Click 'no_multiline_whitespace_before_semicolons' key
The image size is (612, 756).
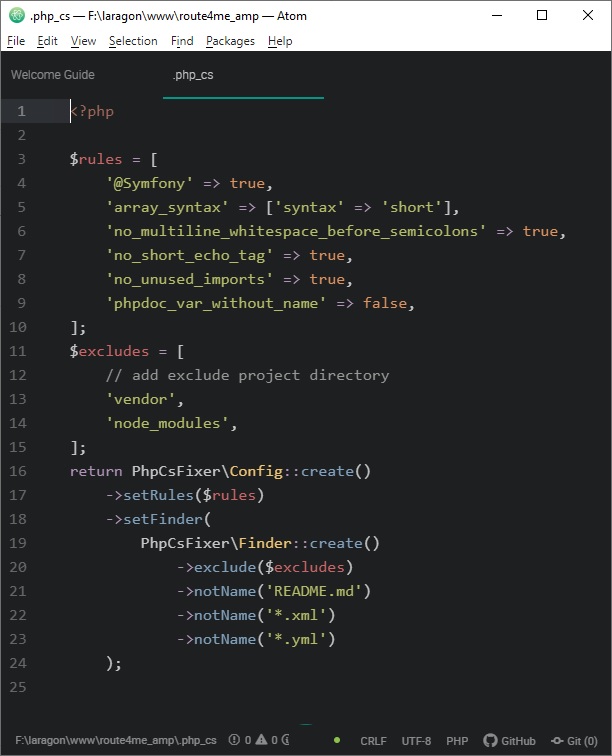click(296, 231)
